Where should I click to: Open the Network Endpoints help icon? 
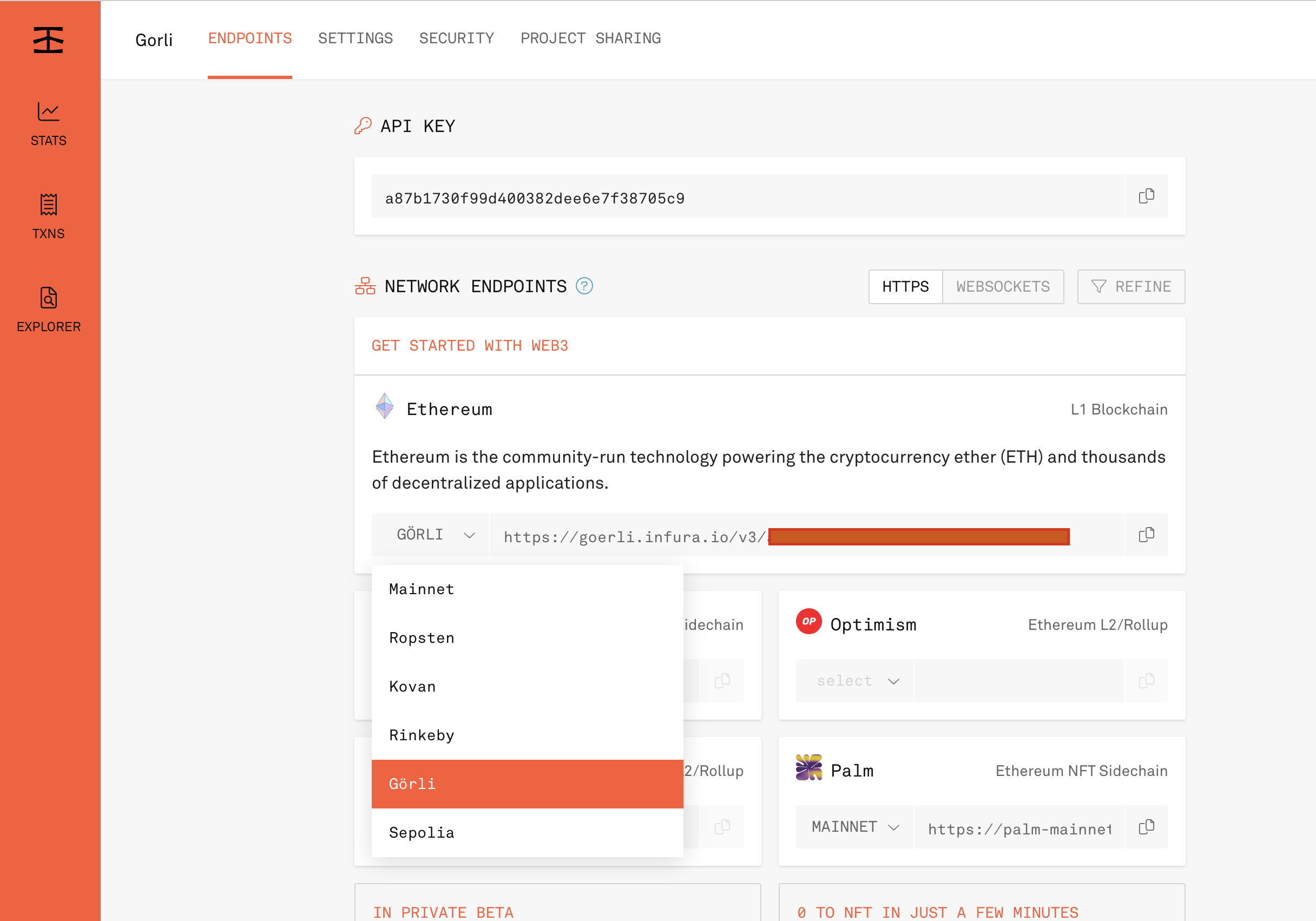point(584,286)
